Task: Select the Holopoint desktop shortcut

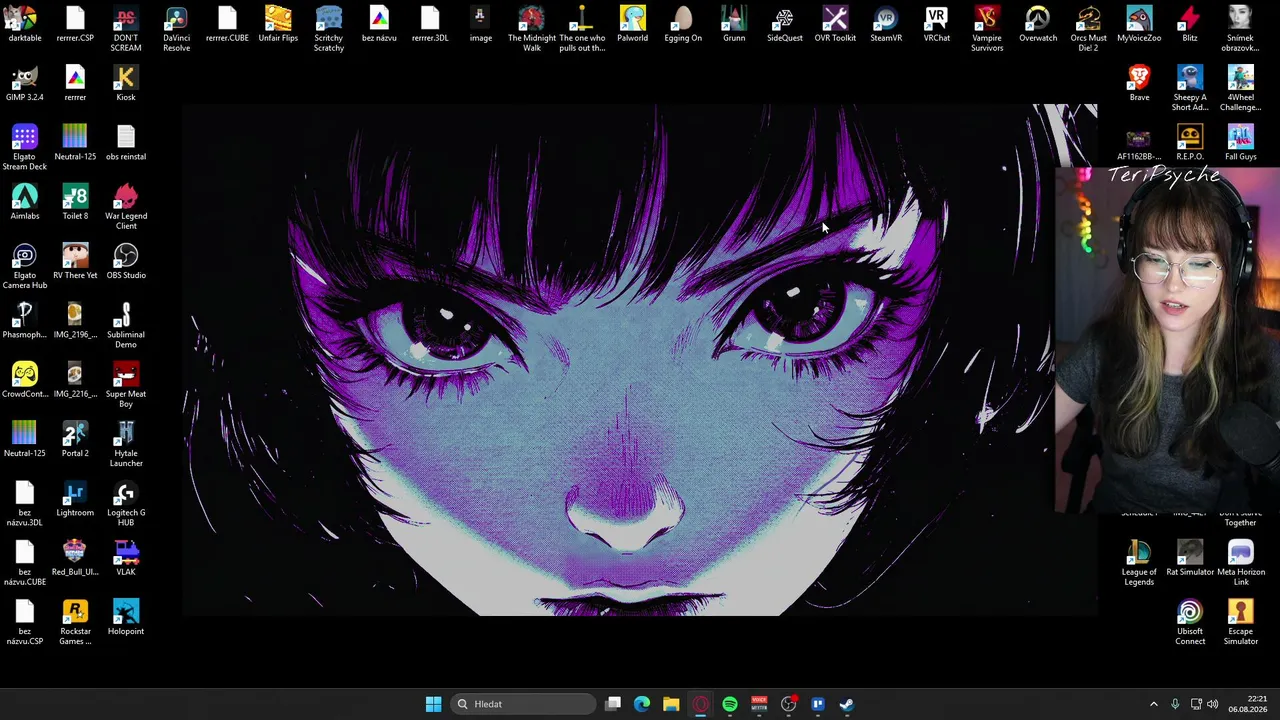Action: (x=125, y=619)
